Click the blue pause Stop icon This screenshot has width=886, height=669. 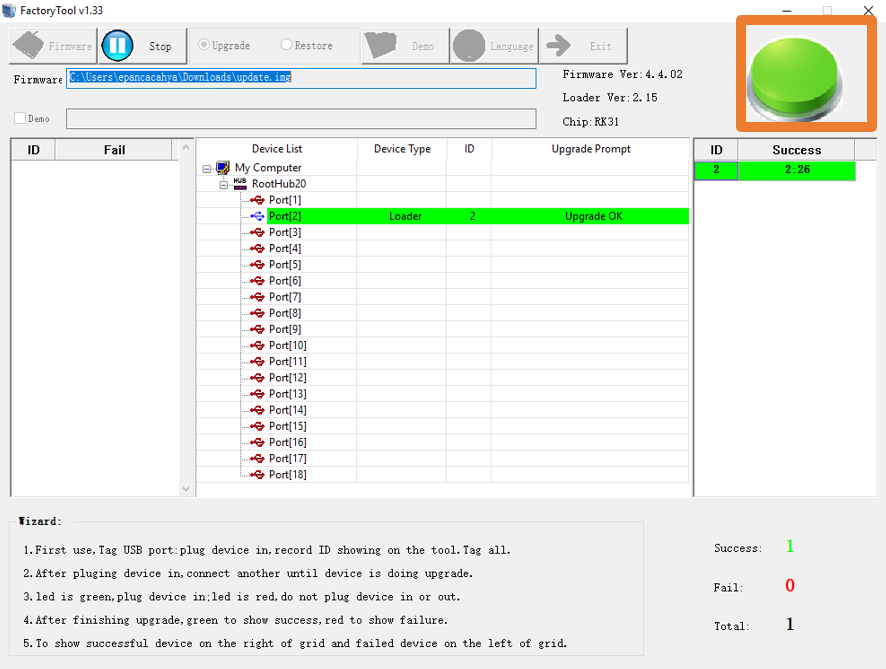tap(118, 45)
